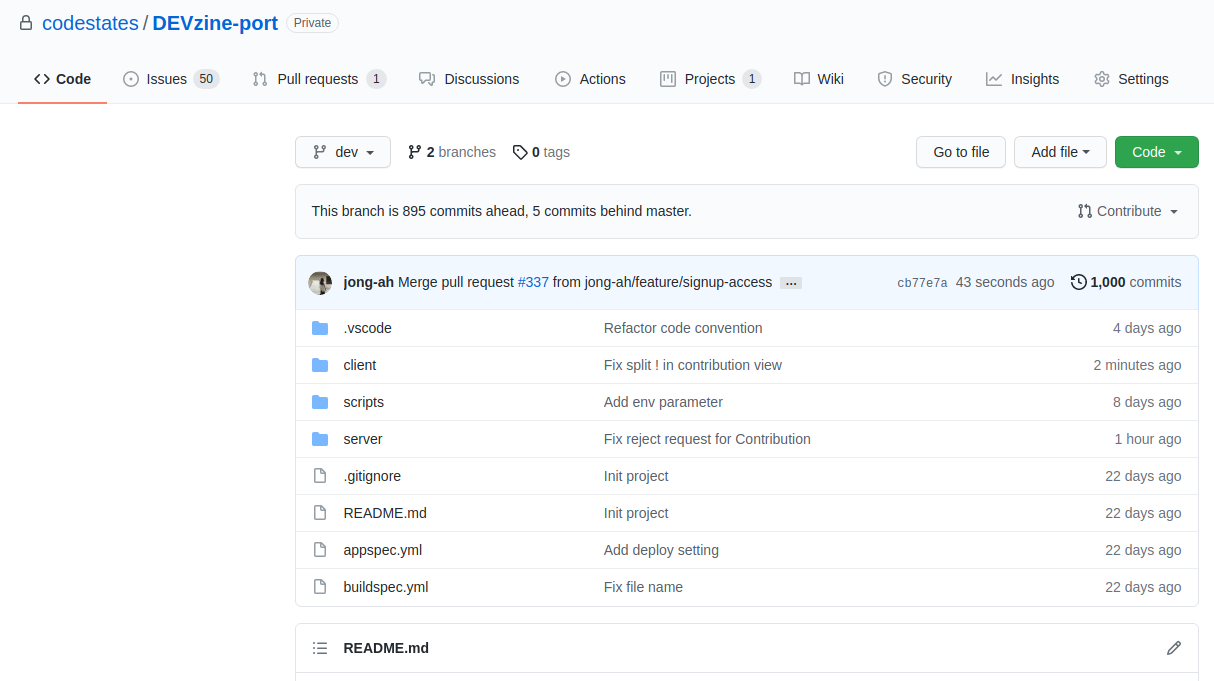Viewport: 1214px width, 681px height.
Task: Click the README.md file icon in list
Action: 320,513
